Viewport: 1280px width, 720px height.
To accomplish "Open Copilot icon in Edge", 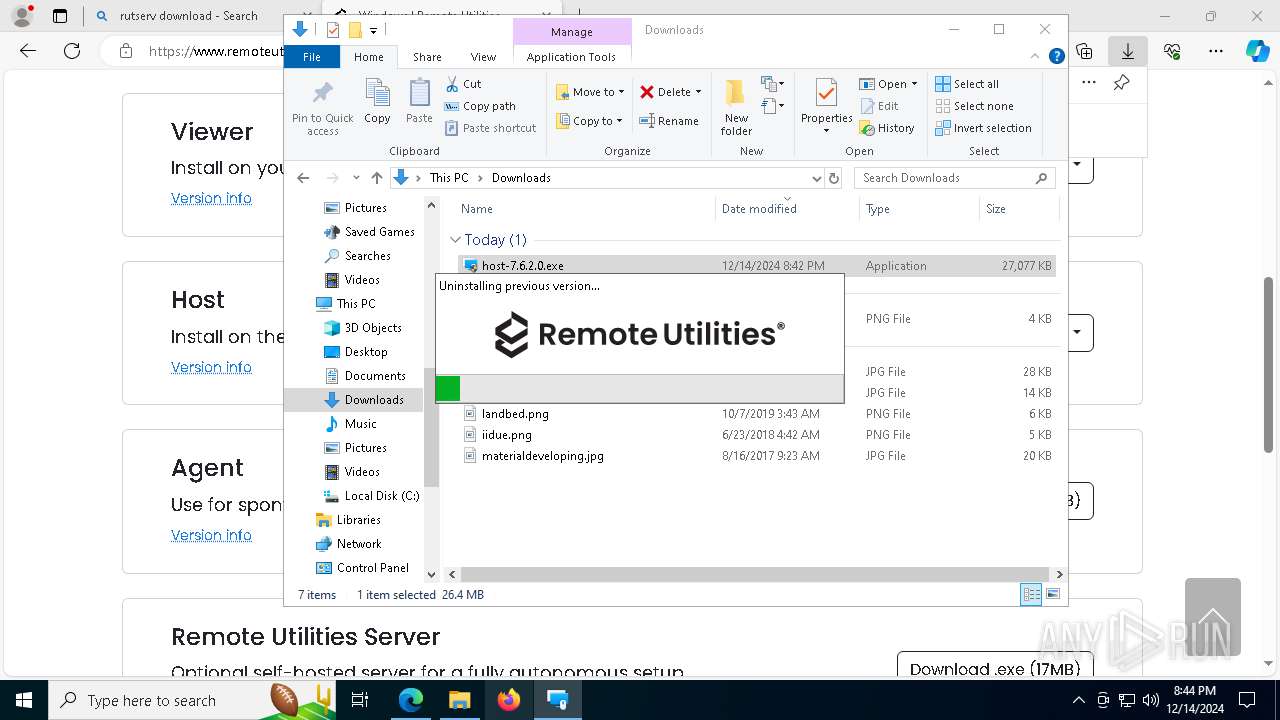I will 1257,51.
